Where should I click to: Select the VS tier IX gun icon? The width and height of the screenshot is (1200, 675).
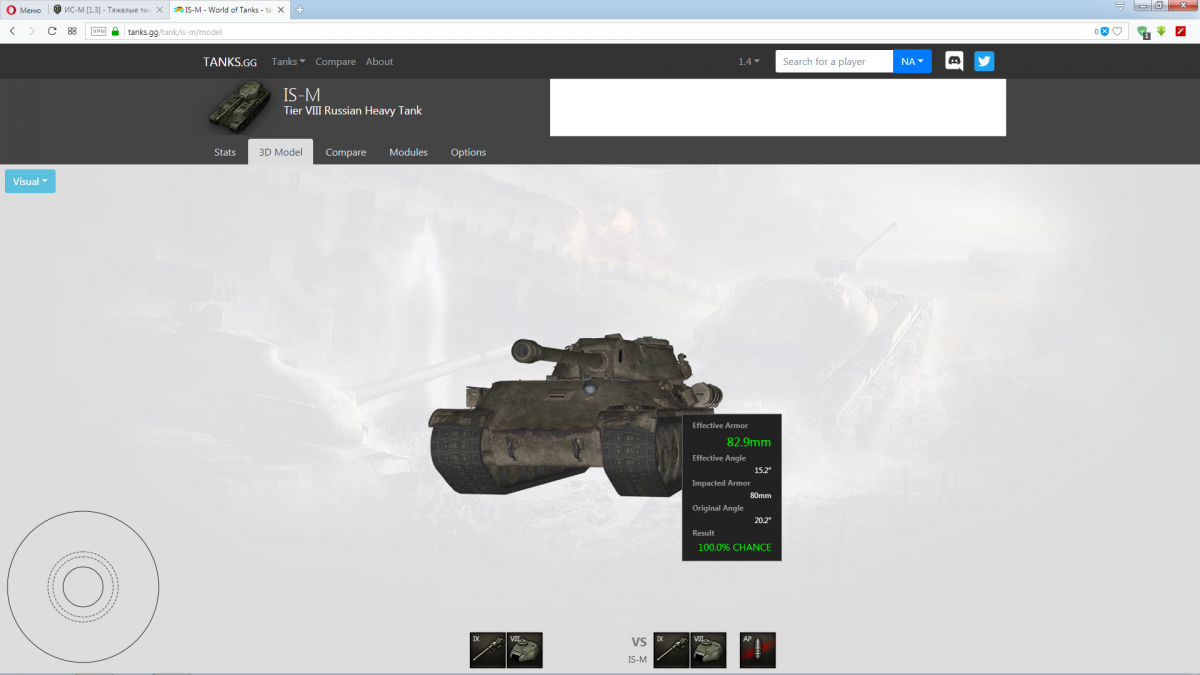[671, 650]
